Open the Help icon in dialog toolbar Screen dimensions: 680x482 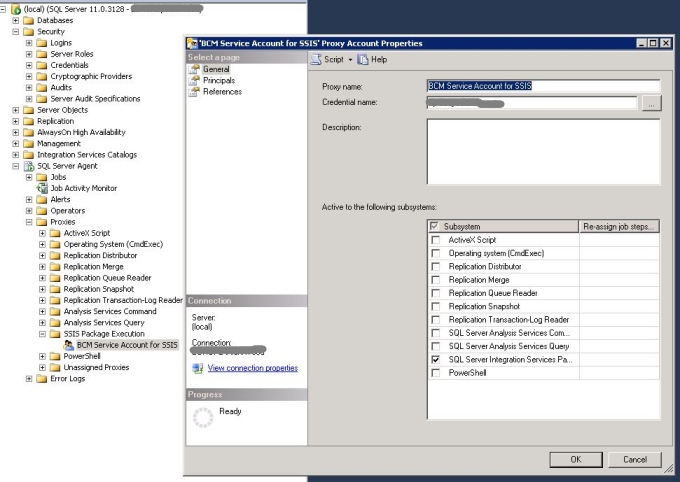[x=363, y=59]
